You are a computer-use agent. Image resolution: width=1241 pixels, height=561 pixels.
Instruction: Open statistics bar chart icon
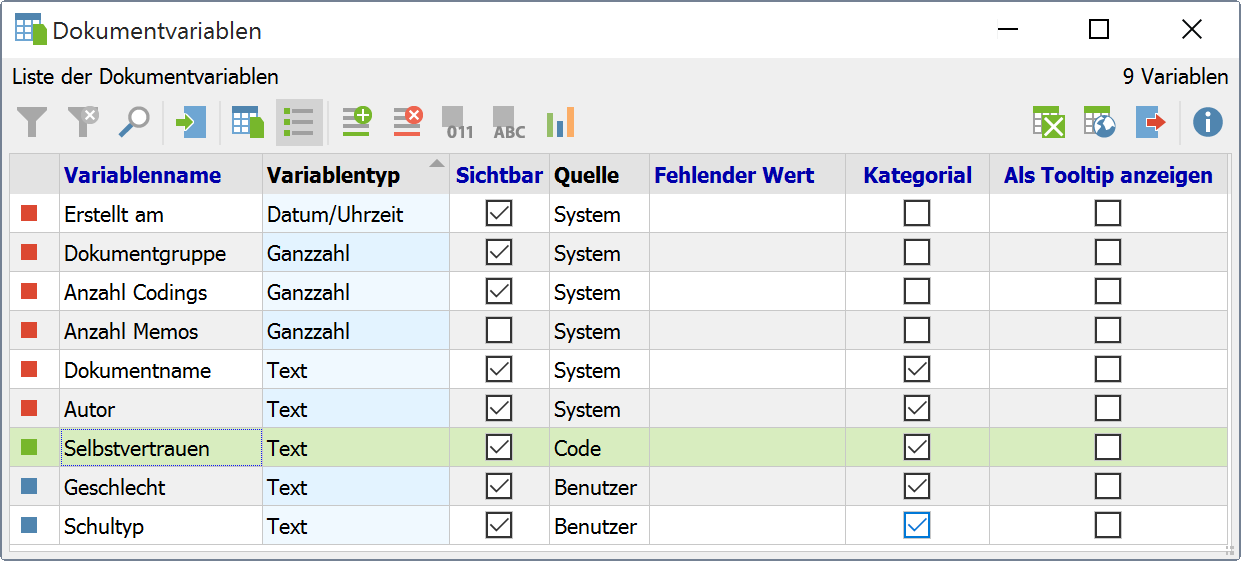coord(560,122)
